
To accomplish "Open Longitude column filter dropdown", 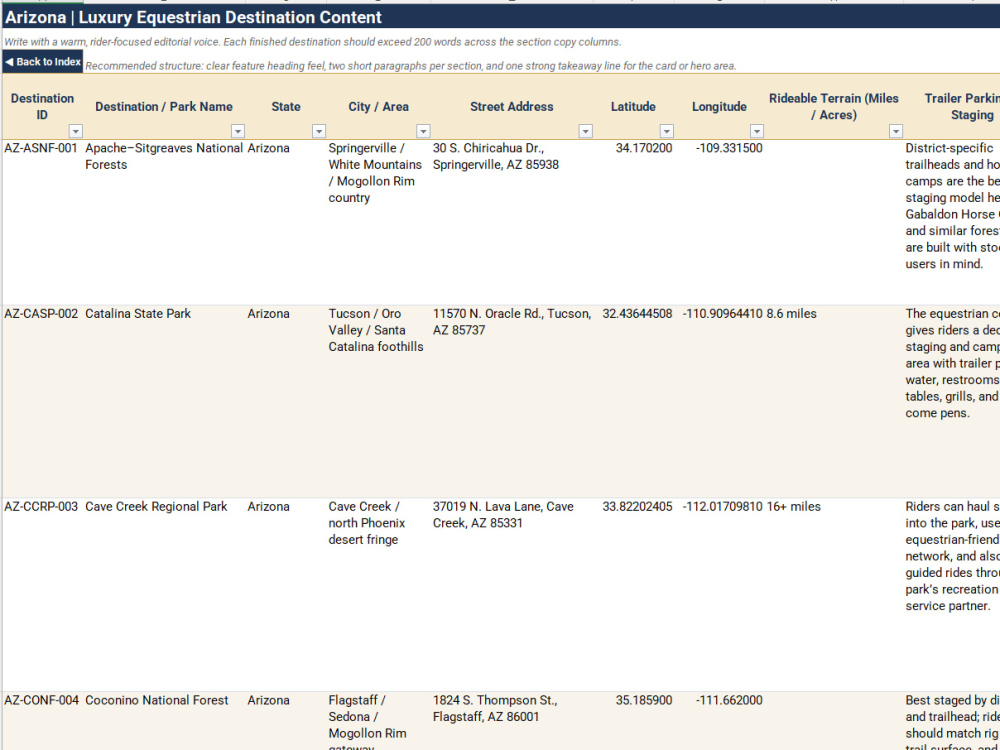I will click(x=757, y=131).
